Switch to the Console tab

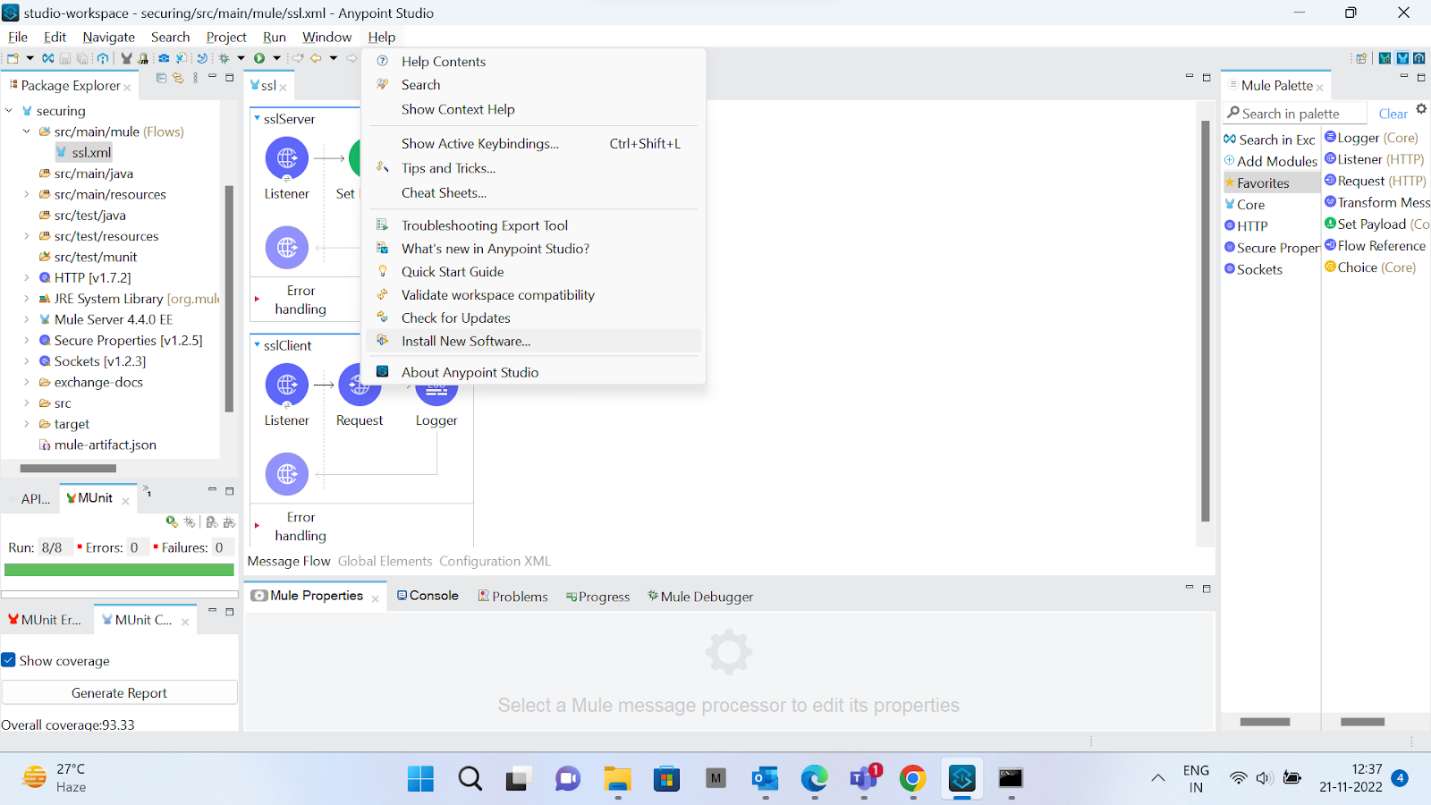[427, 595]
